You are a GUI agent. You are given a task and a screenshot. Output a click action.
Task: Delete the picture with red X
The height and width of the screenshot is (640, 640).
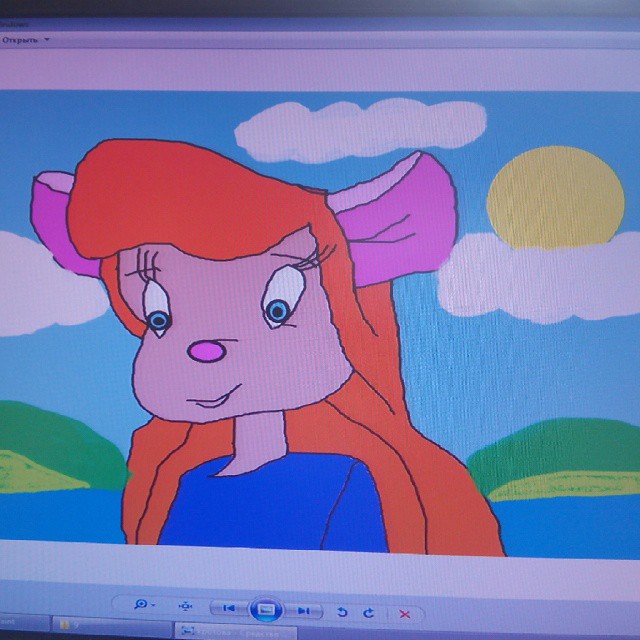404,614
